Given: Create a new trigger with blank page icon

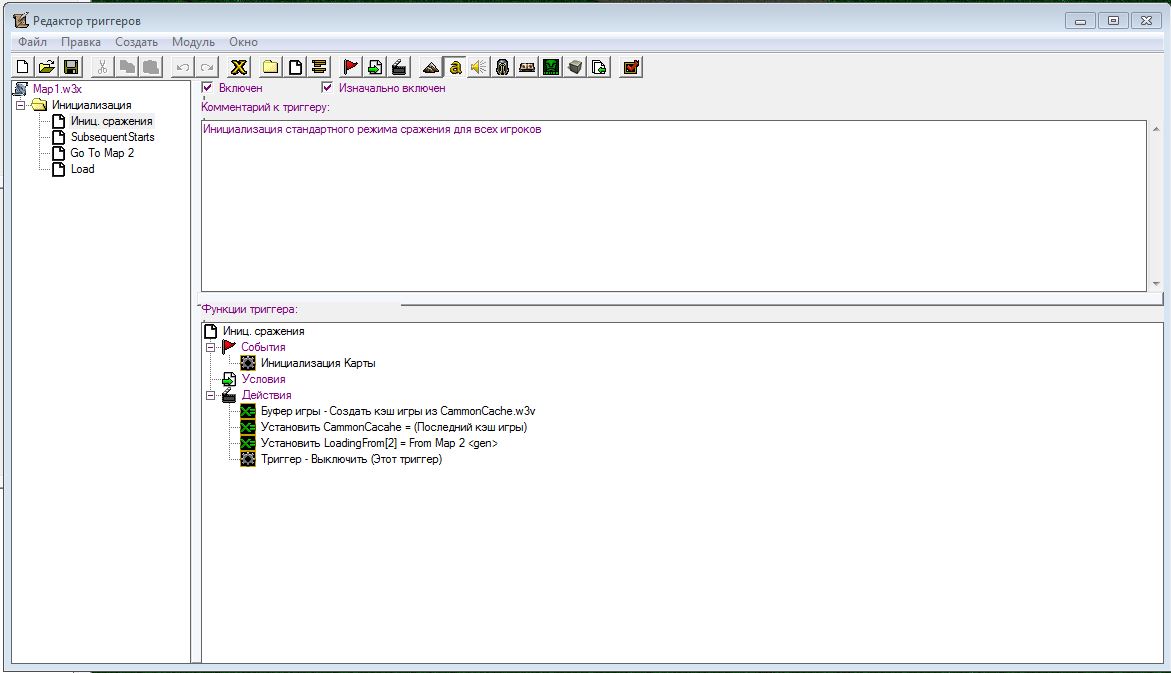Looking at the screenshot, I should pos(295,67).
